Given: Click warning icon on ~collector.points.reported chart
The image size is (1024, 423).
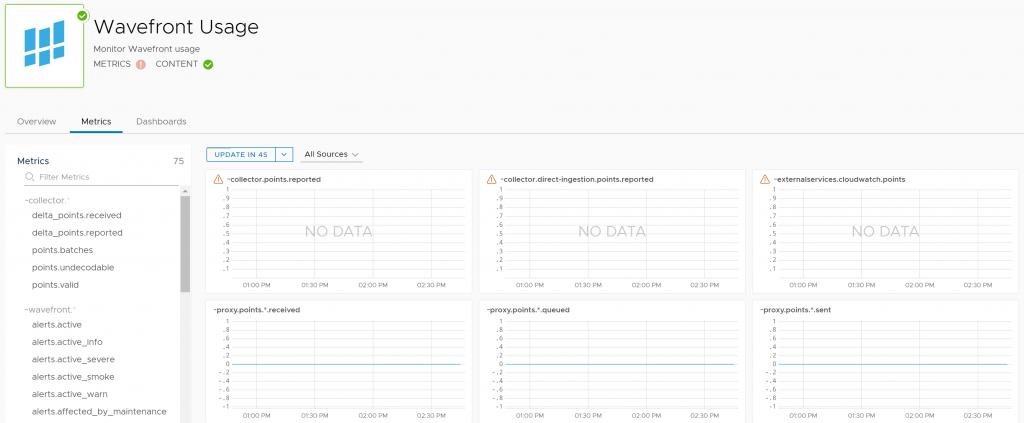Looking at the screenshot, I should point(218,179).
